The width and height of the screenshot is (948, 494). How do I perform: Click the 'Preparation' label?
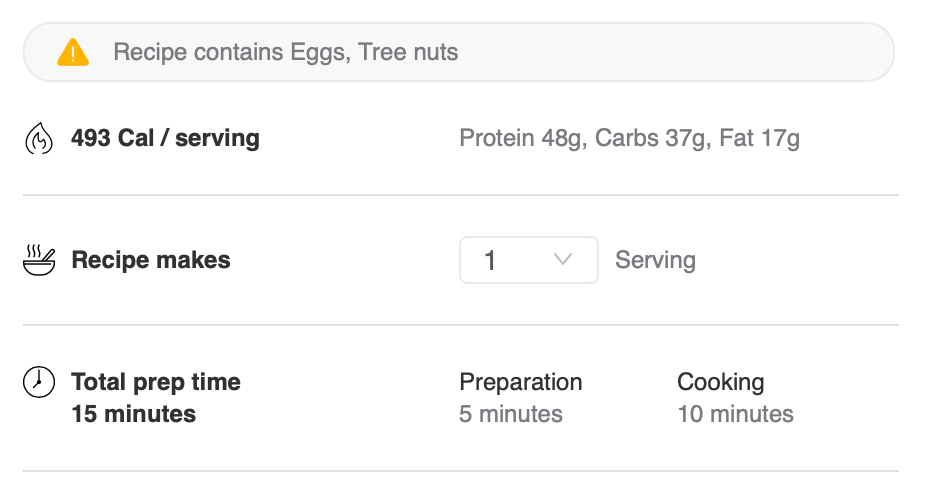coord(520,382)
